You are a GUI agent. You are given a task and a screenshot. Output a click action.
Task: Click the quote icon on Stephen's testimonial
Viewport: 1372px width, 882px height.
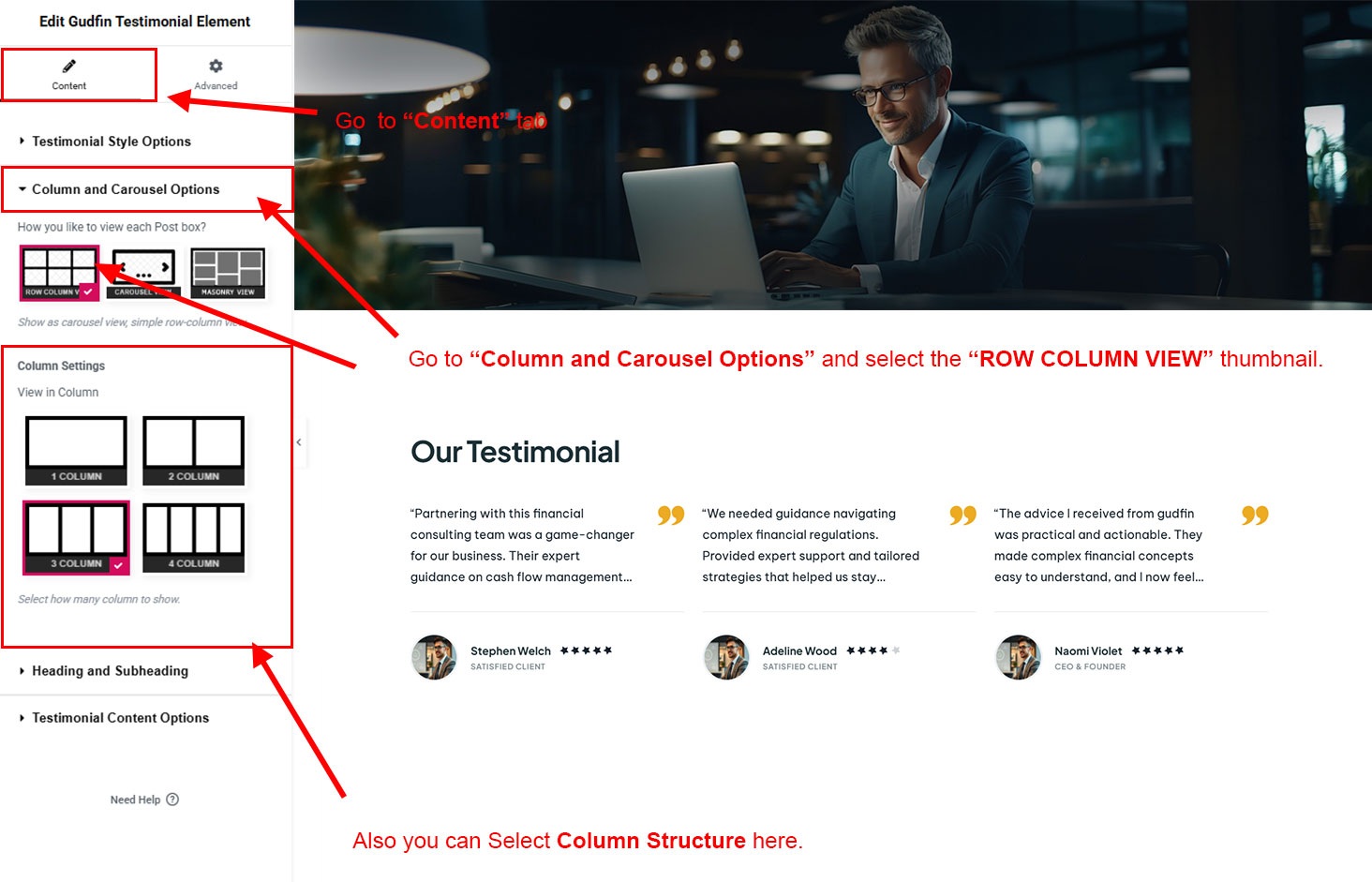click(671, 516)
